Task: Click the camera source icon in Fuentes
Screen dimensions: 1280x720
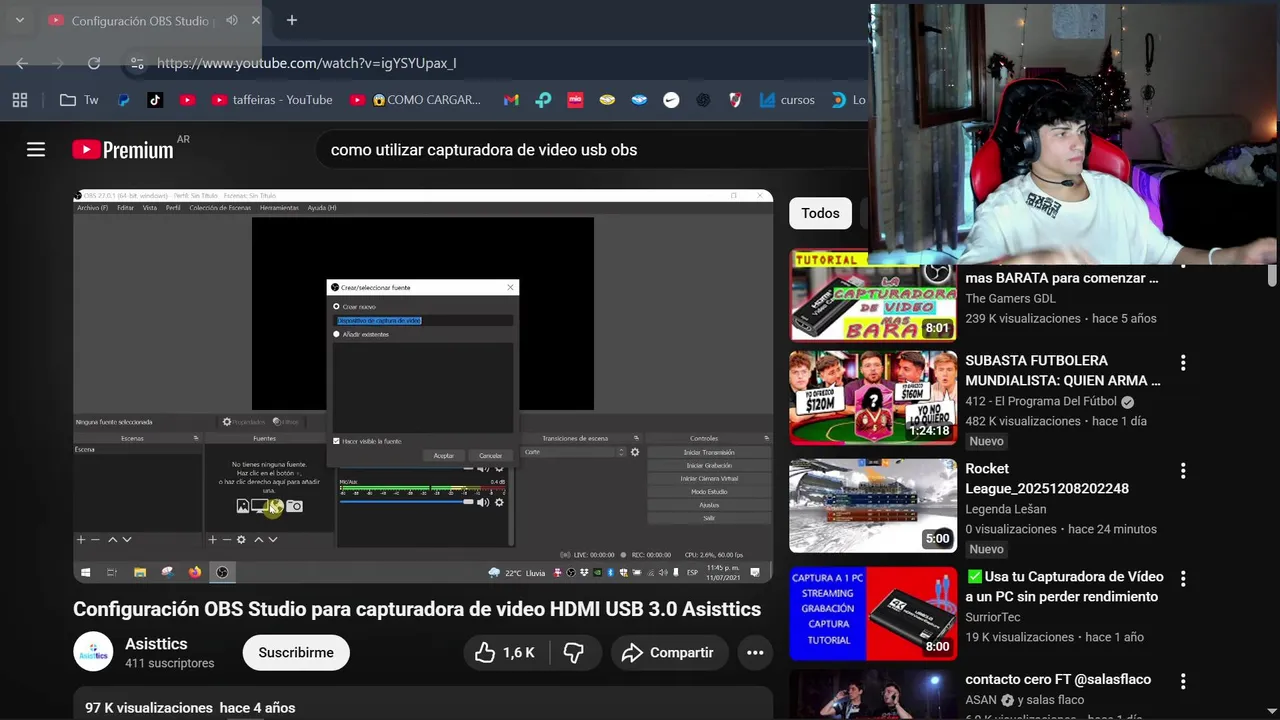Action: coord(294,507)
